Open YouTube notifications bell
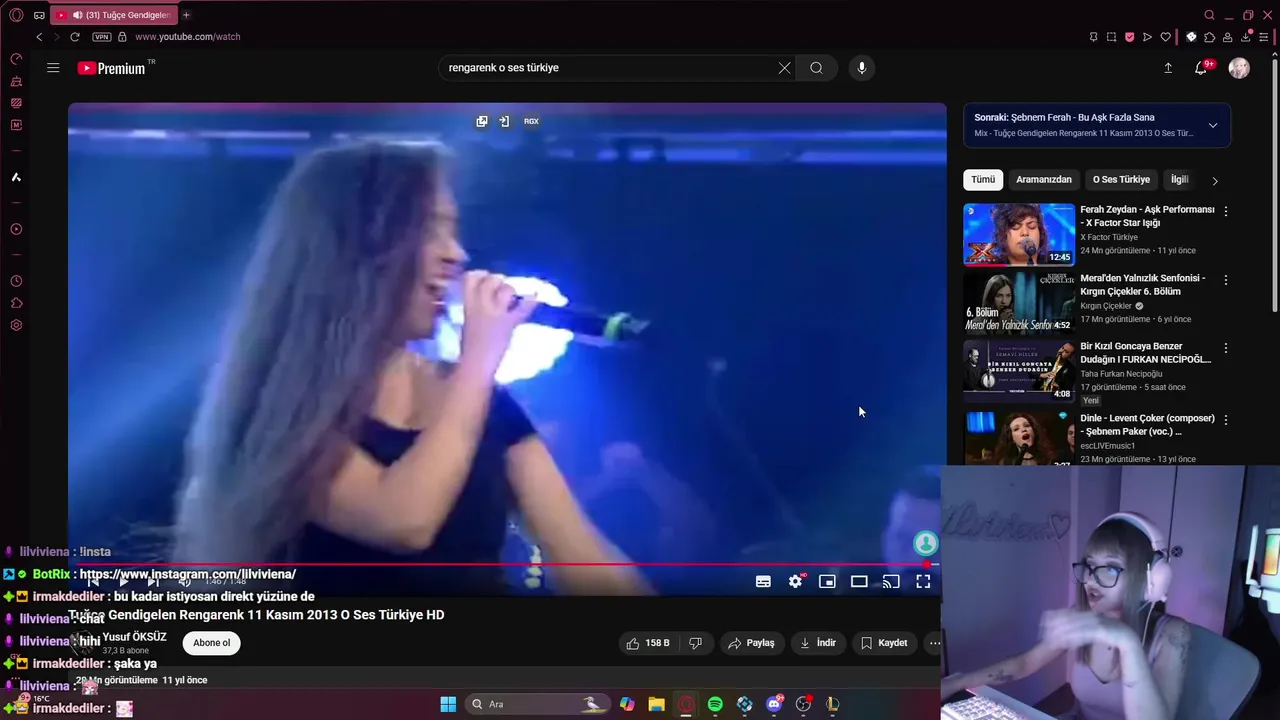This screenshot has width=1280, height=720. click(1201, 68)
